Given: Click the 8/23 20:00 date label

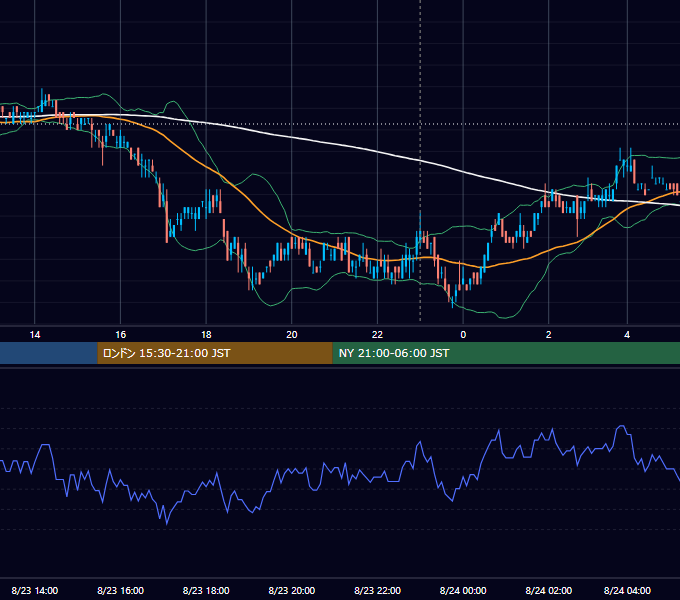Looking at the screenshot, I should [292, 590].
